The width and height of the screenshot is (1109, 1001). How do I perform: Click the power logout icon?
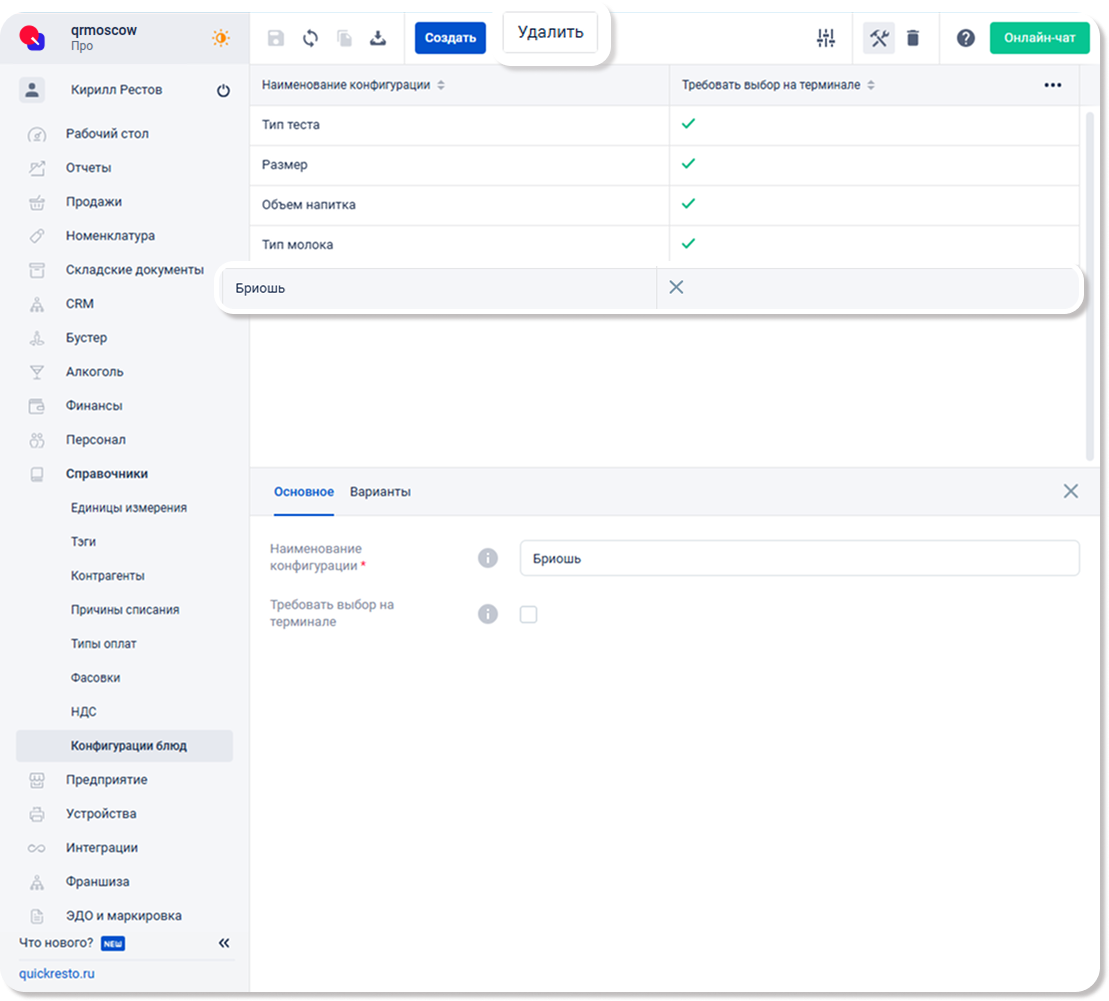click(x=223, y=91)
